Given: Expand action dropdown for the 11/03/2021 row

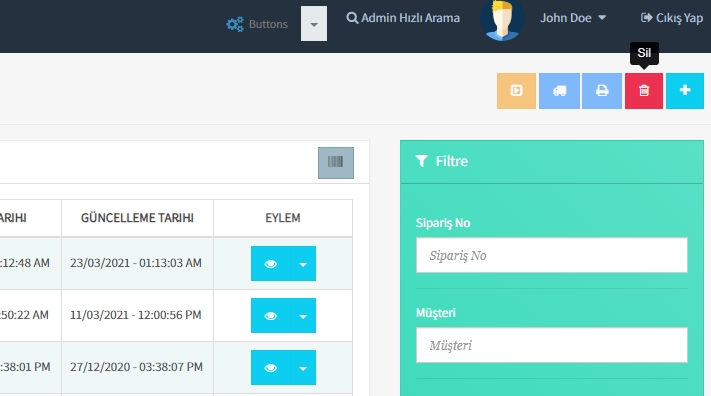Looking at the screenshot, I should 303,316.
